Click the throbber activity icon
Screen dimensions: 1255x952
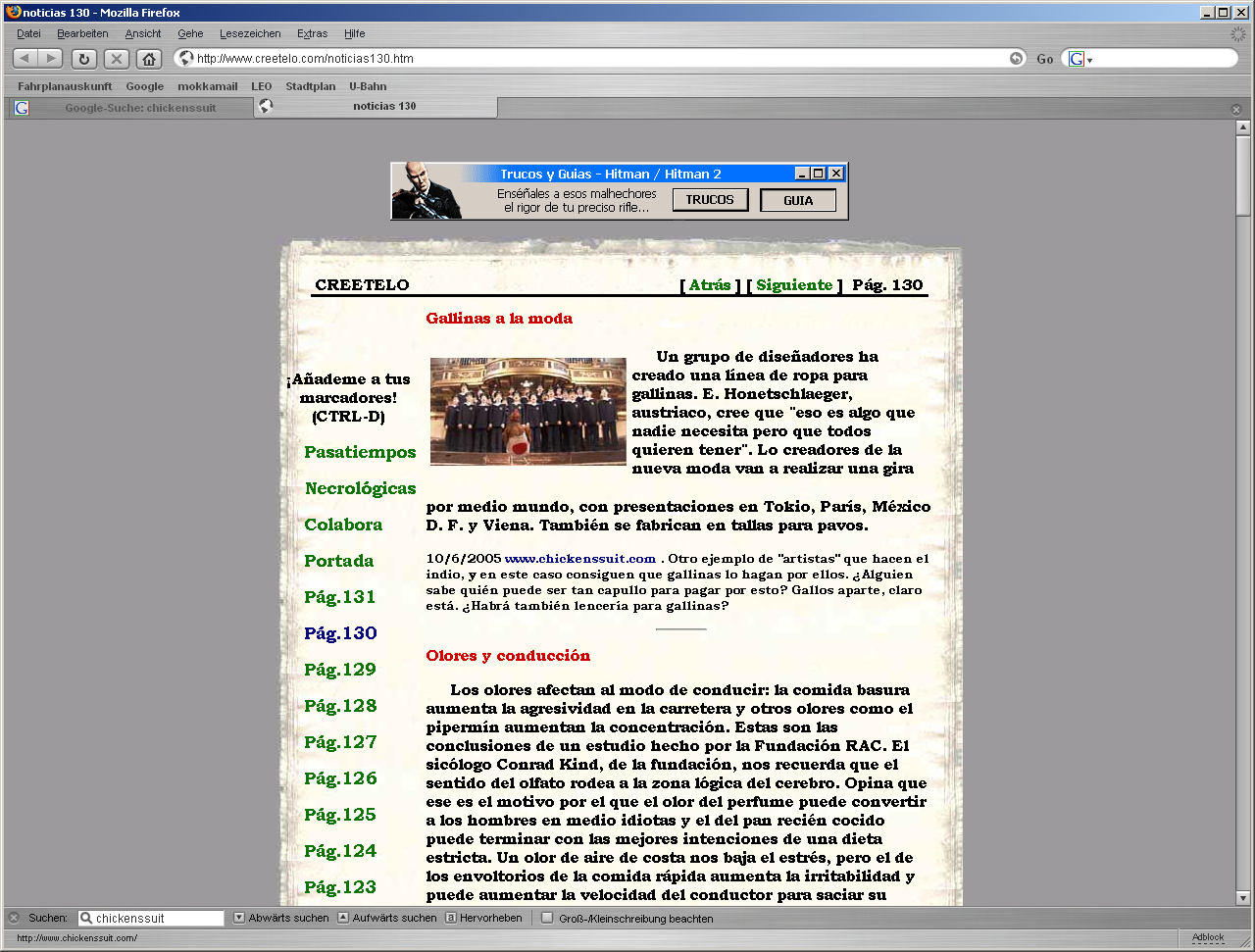[1238, 34]
